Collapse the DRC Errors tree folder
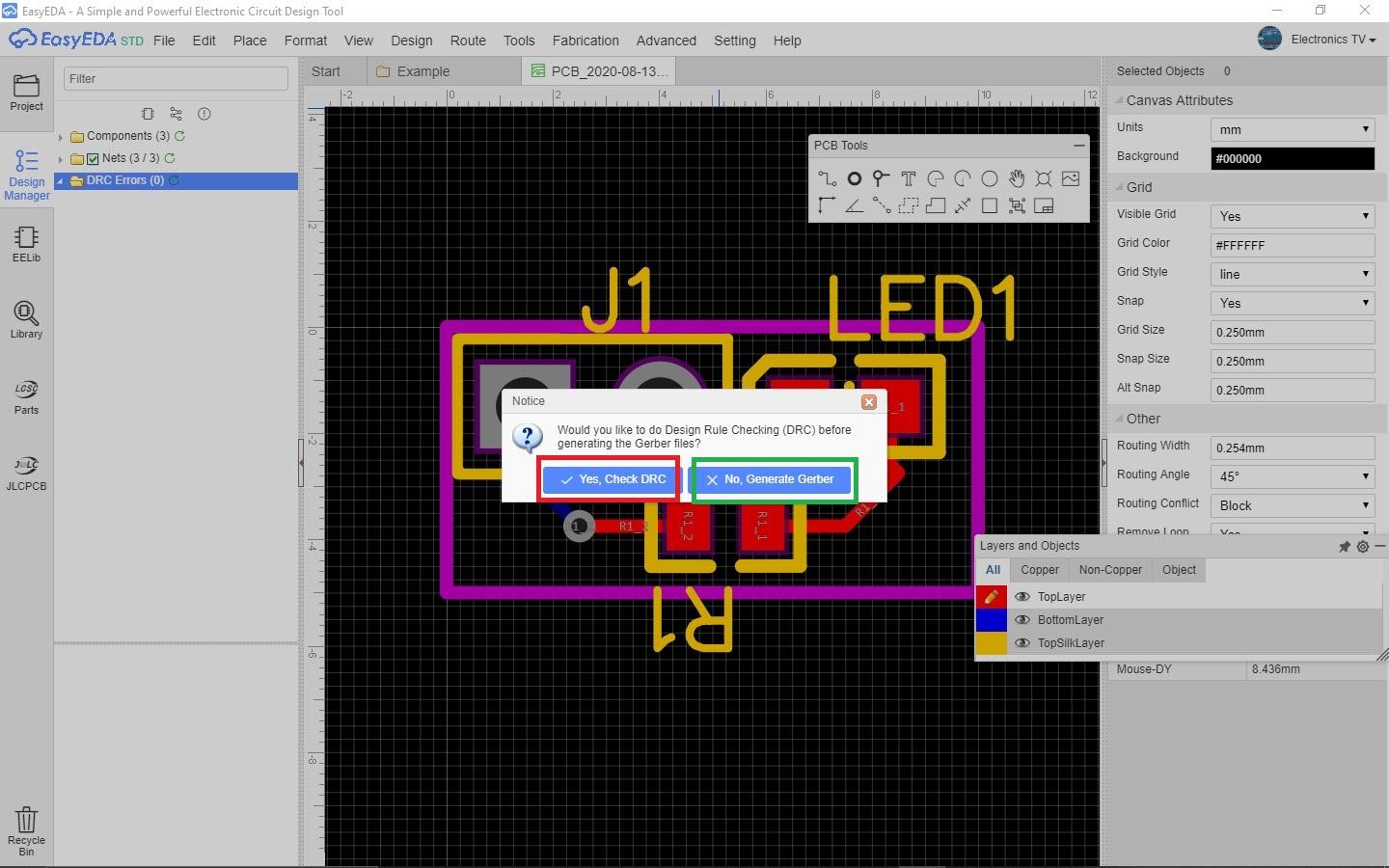Image resolution: width=1389 pixels, height=868 pixels. 61,181
